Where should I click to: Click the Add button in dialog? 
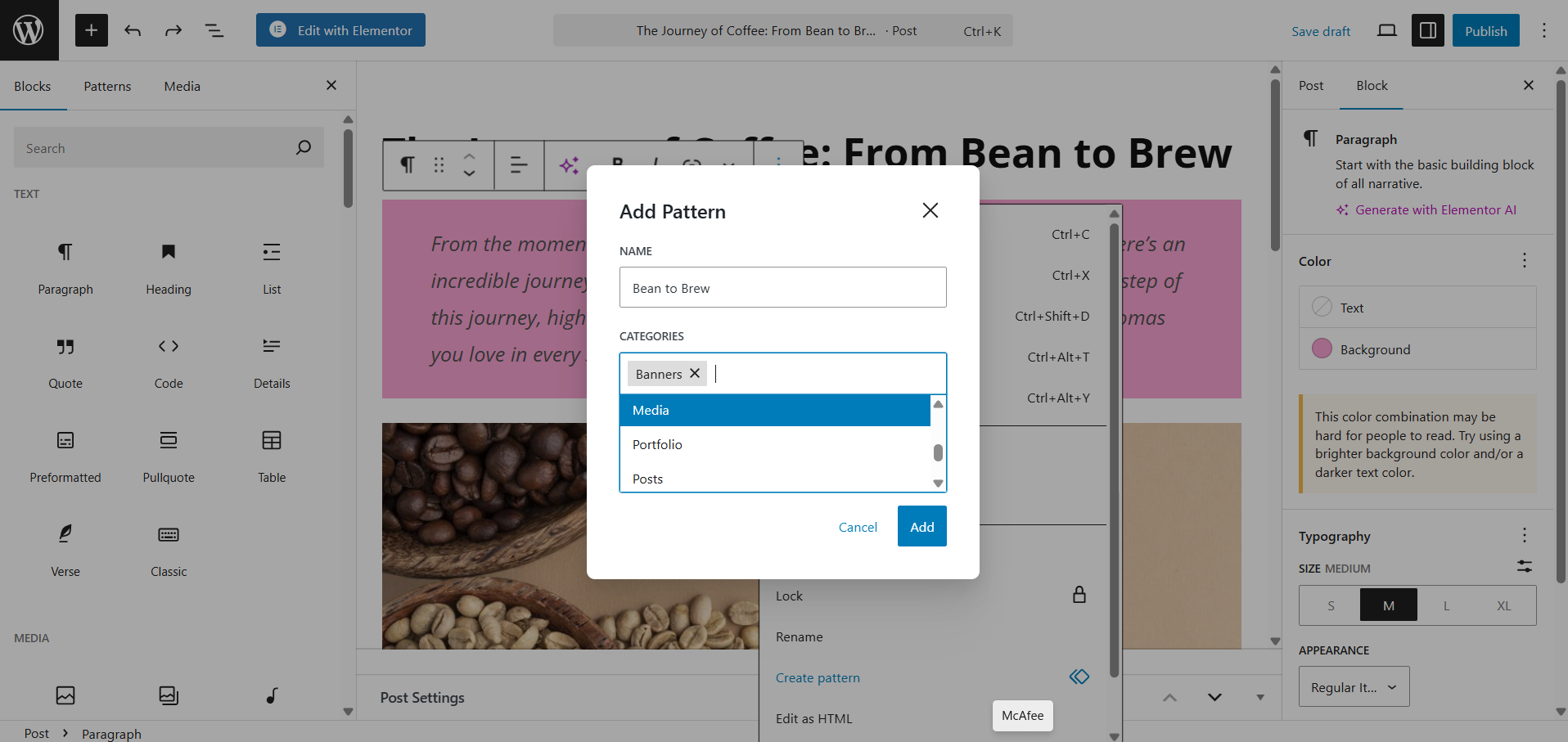tap(922, 526)
